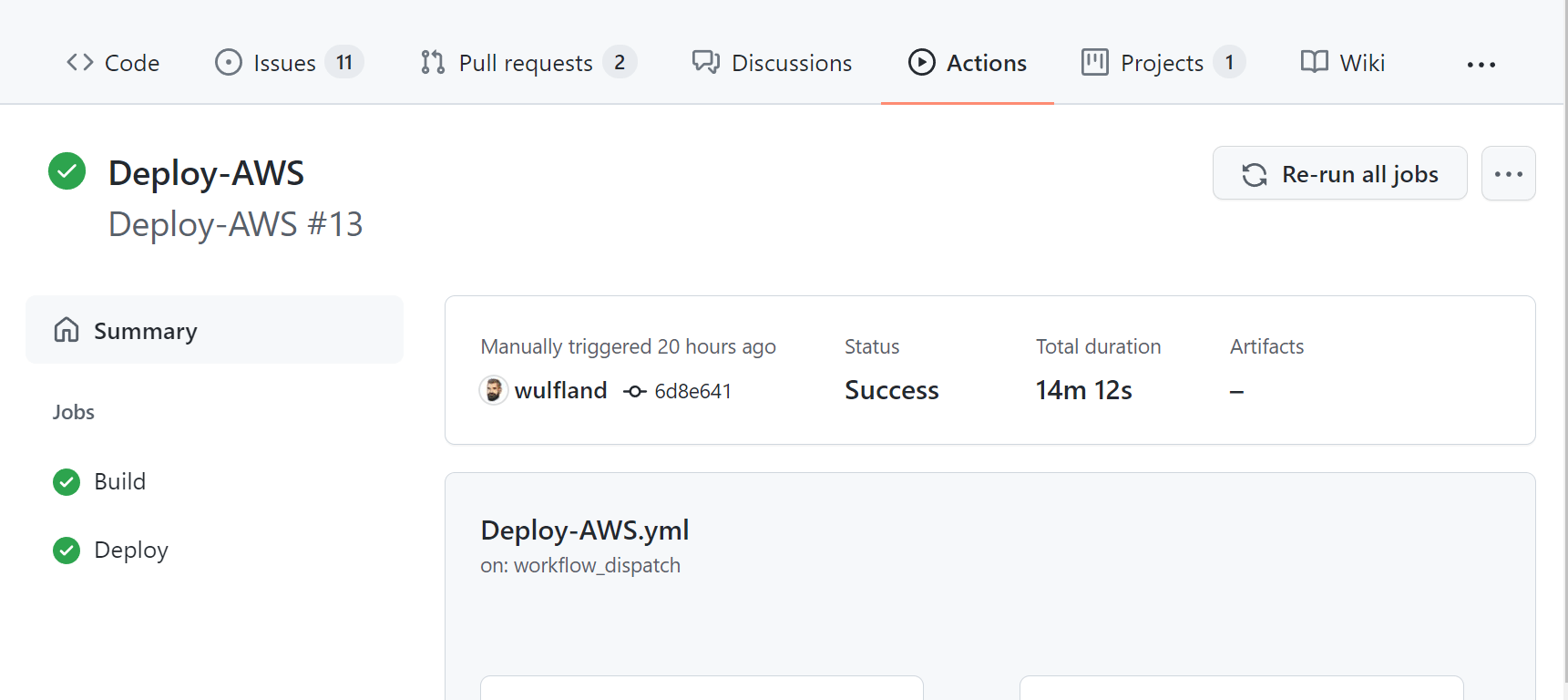Open the Issues tab
This screenshot has width=1568, height=700.
[288, 63]
